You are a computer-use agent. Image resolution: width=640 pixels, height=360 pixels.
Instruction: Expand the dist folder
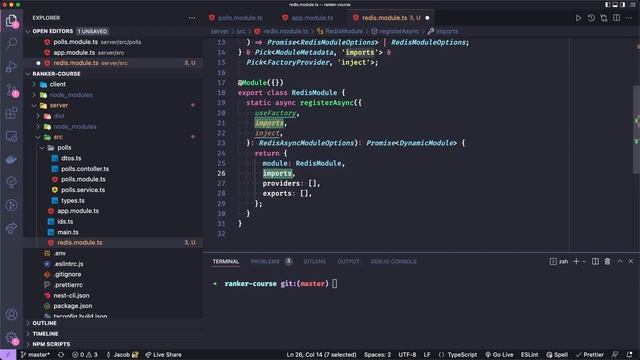click(x=59, y=116)
